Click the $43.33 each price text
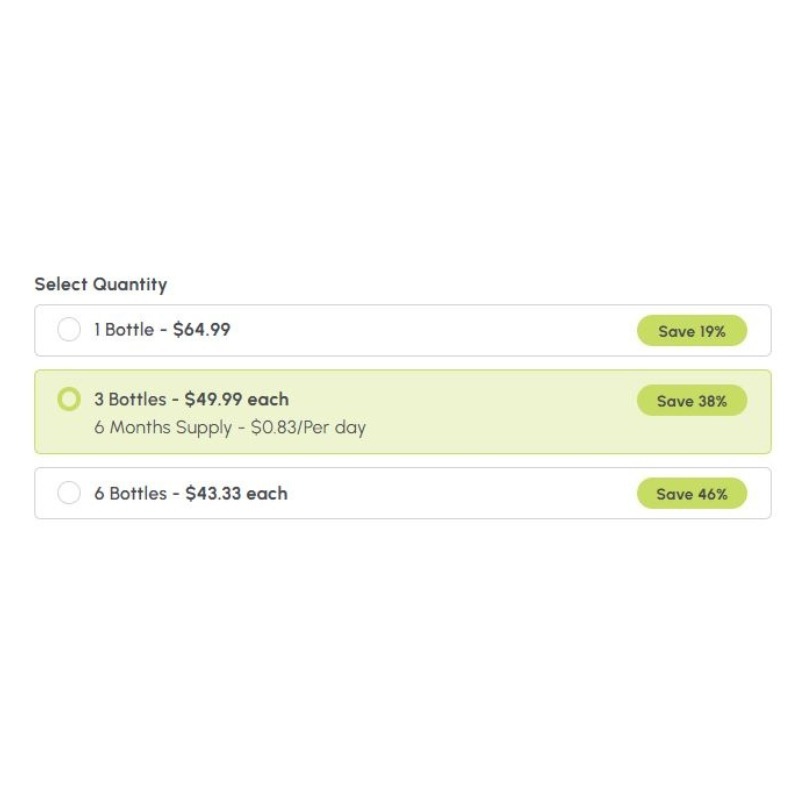800x800 pixels. (236, 493)
